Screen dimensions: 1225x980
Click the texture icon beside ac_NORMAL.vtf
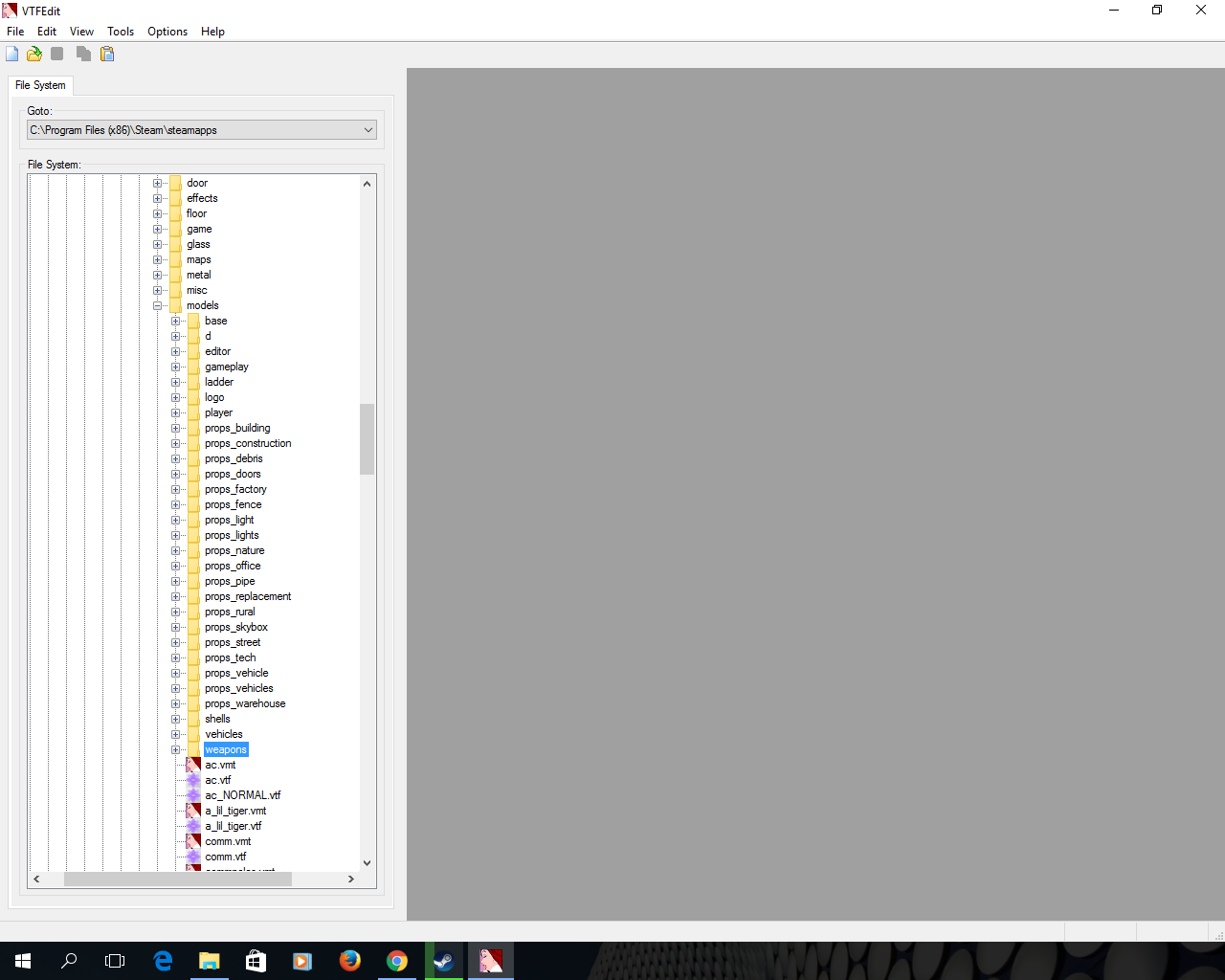point(193,795)
